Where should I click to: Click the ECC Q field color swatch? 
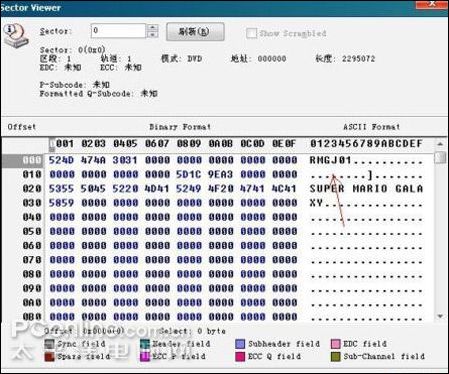240,357
